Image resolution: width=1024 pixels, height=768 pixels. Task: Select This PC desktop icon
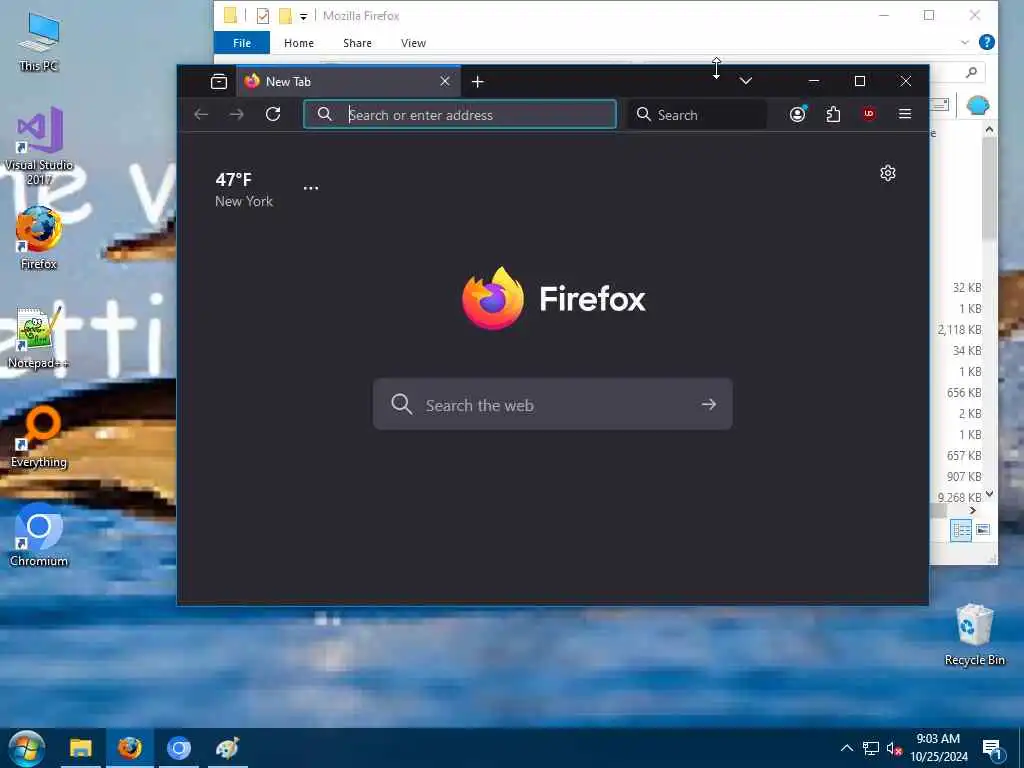39,40
